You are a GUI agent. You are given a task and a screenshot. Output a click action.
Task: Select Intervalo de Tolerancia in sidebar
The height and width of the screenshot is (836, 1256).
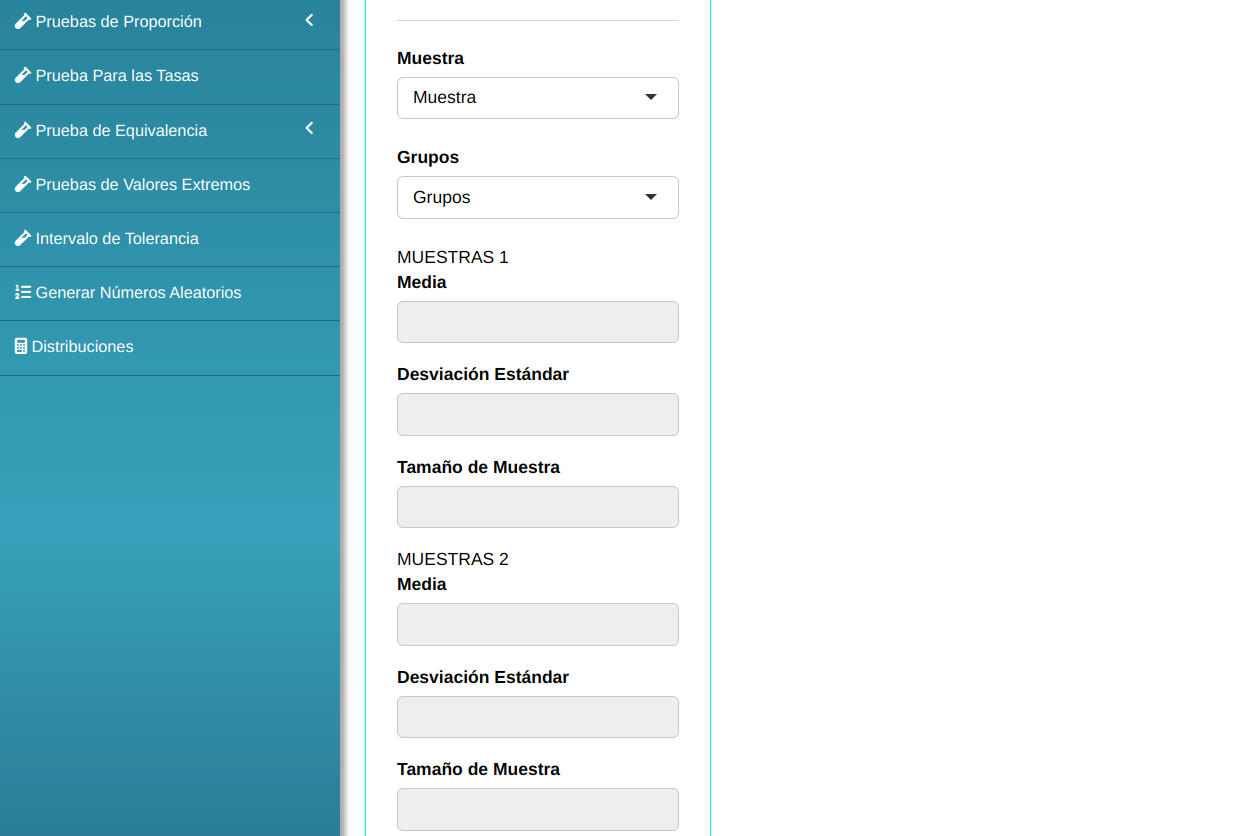(x=117, y=239)
